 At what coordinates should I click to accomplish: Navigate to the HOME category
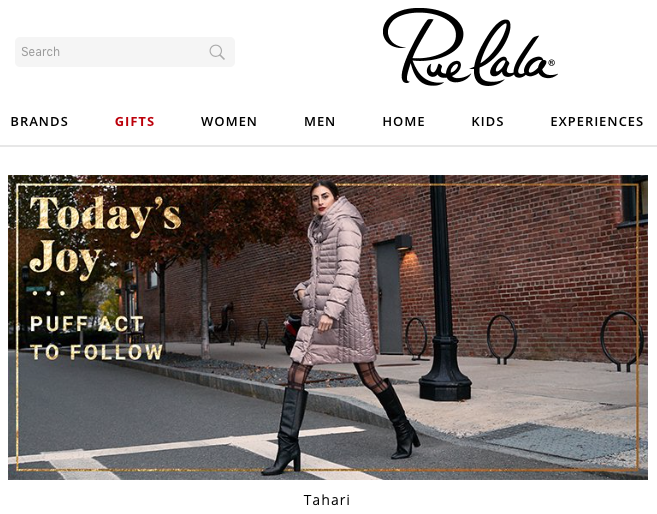tap(404, 121)
